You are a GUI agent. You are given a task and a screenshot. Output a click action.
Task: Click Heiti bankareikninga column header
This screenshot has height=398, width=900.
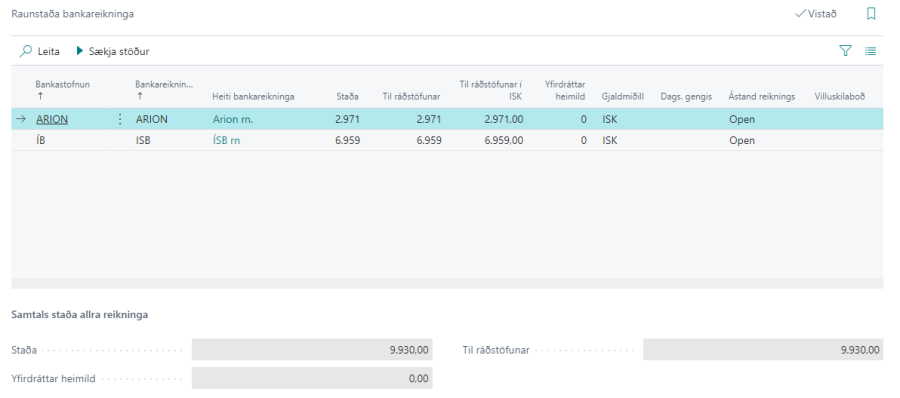pos(253,96)
